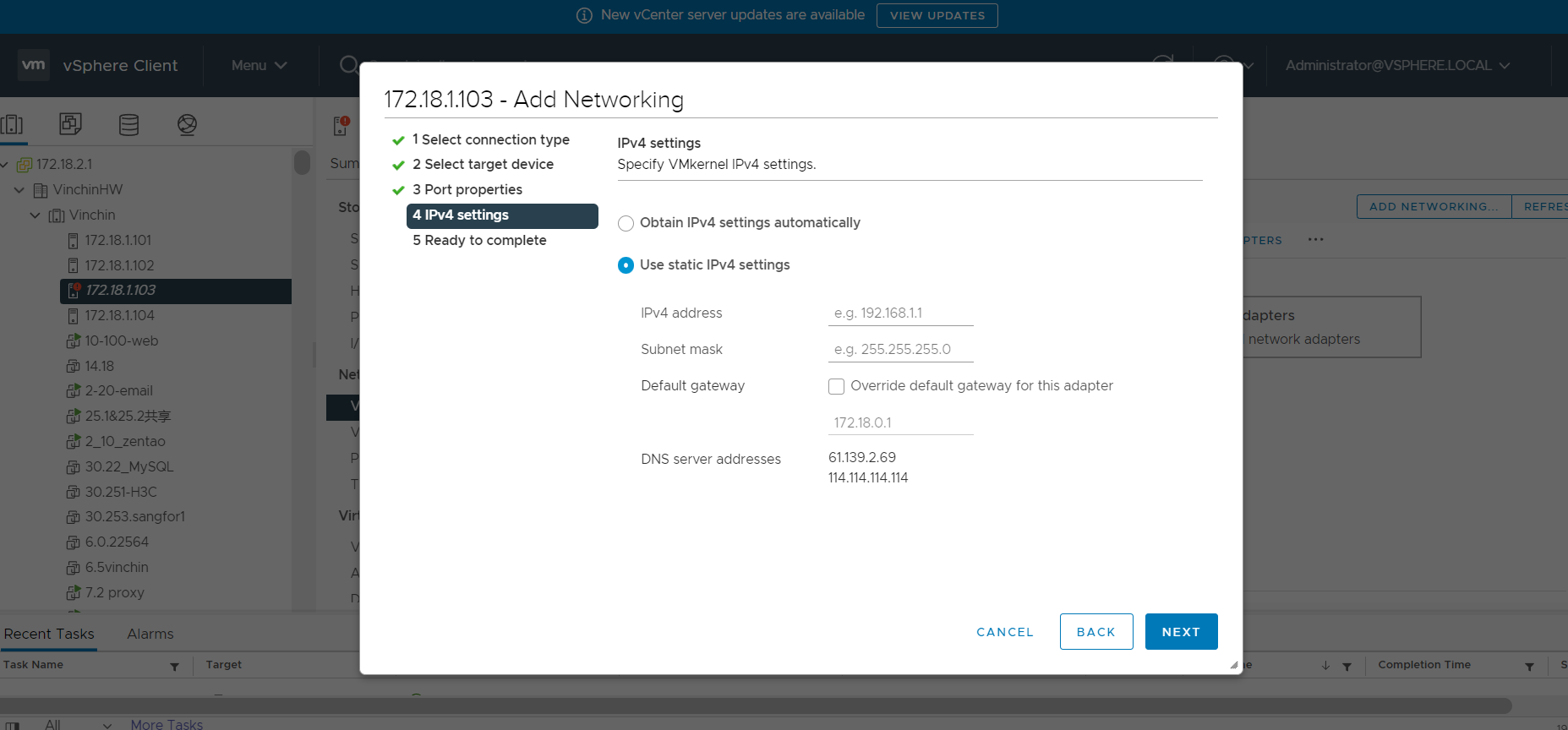The height and width of the screenshot is (730, 1568).
Task: Click the inventory tree vertical scrollbar
Action: pyautogui.click(x=302, y=162)
